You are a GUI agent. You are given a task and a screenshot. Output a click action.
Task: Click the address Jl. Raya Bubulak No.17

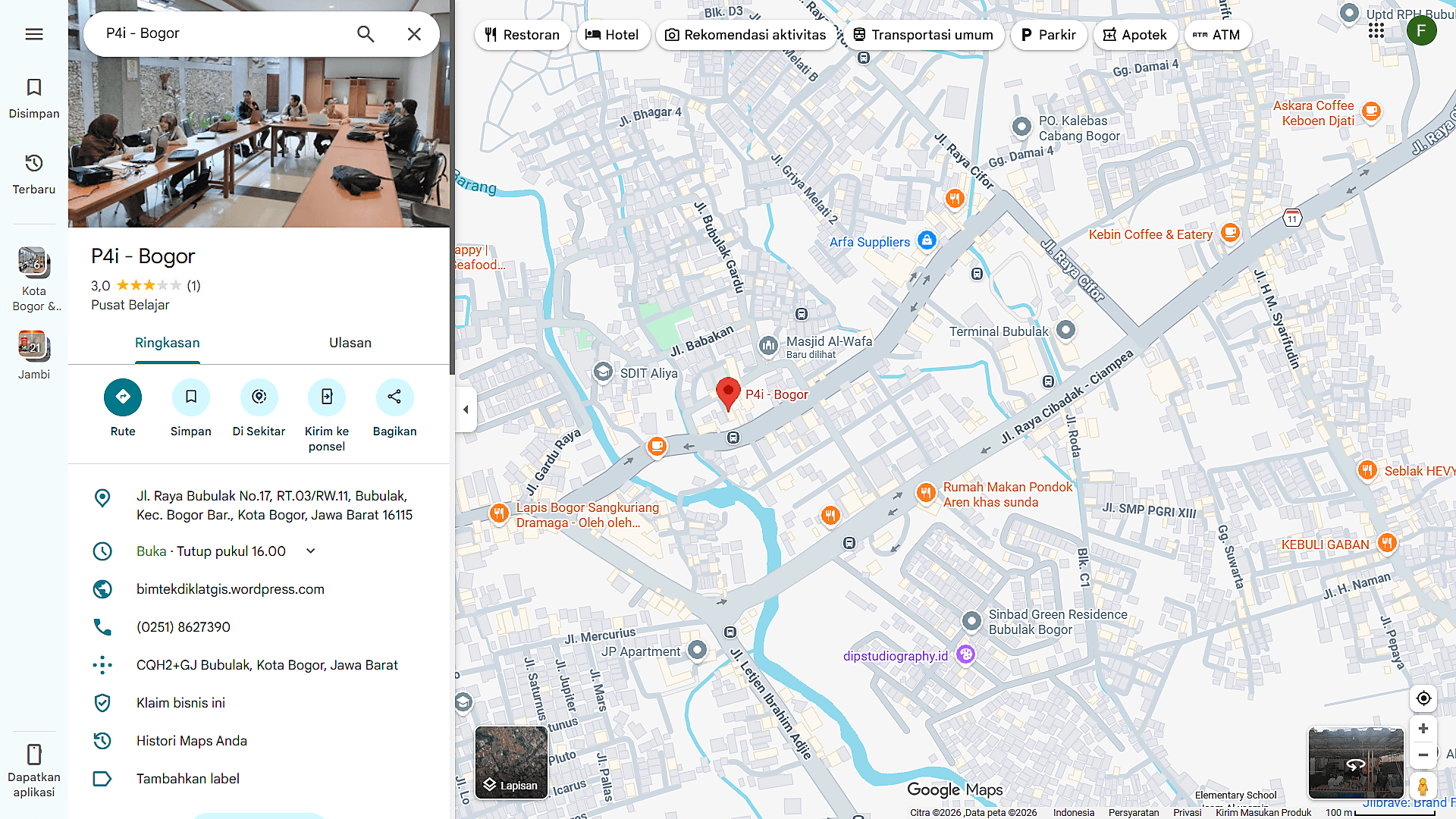click(x=259, y=505)
